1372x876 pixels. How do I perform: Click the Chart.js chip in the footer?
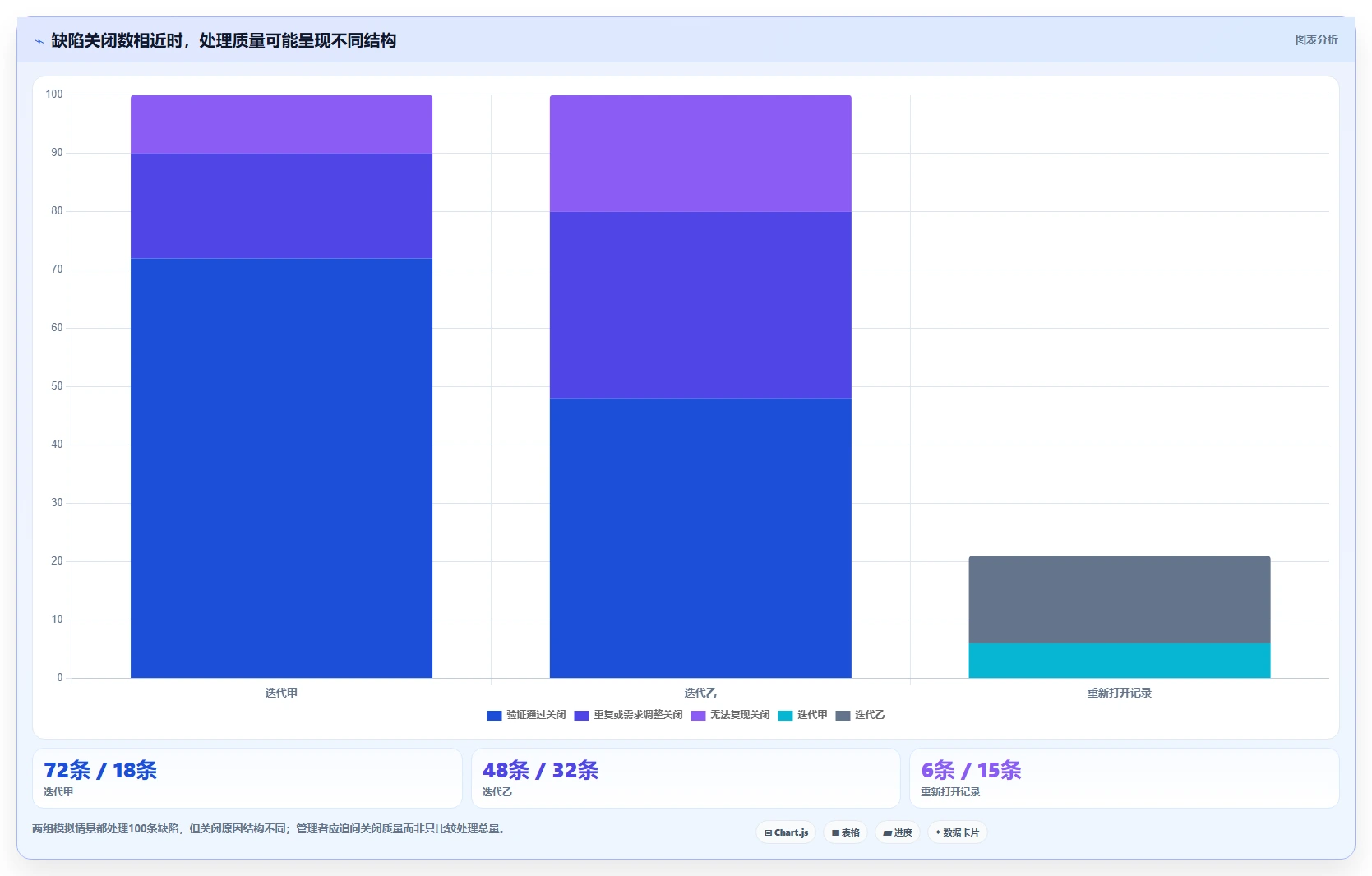tap(786, 832)
